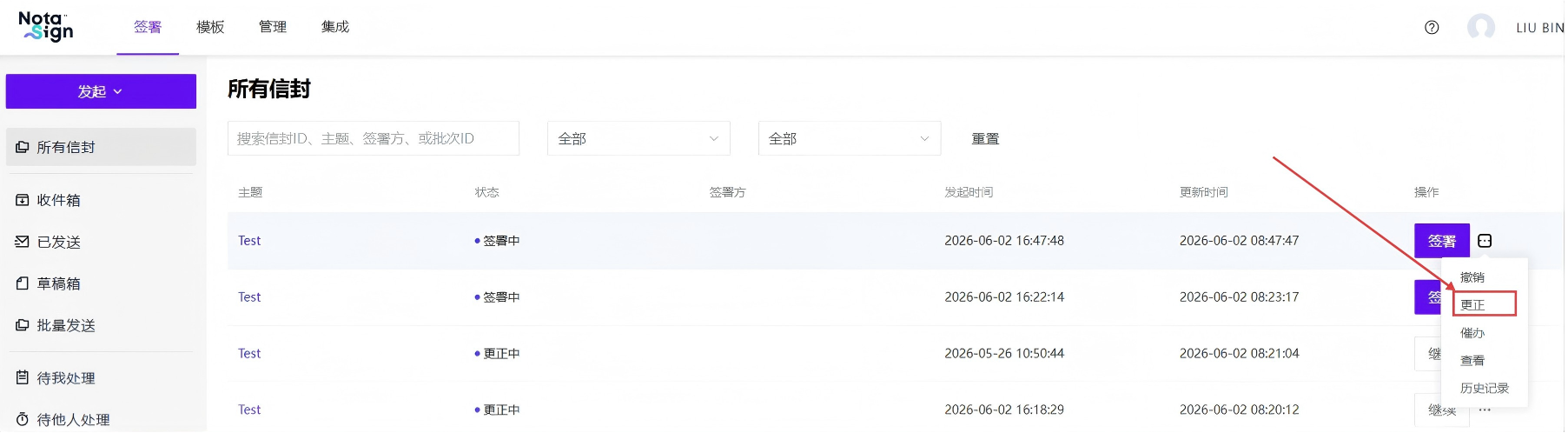The width and height of the screenshot is (1568, 433).
Task: Expand the second 全部 filter dropdown
Action: (x=850, y=138)
